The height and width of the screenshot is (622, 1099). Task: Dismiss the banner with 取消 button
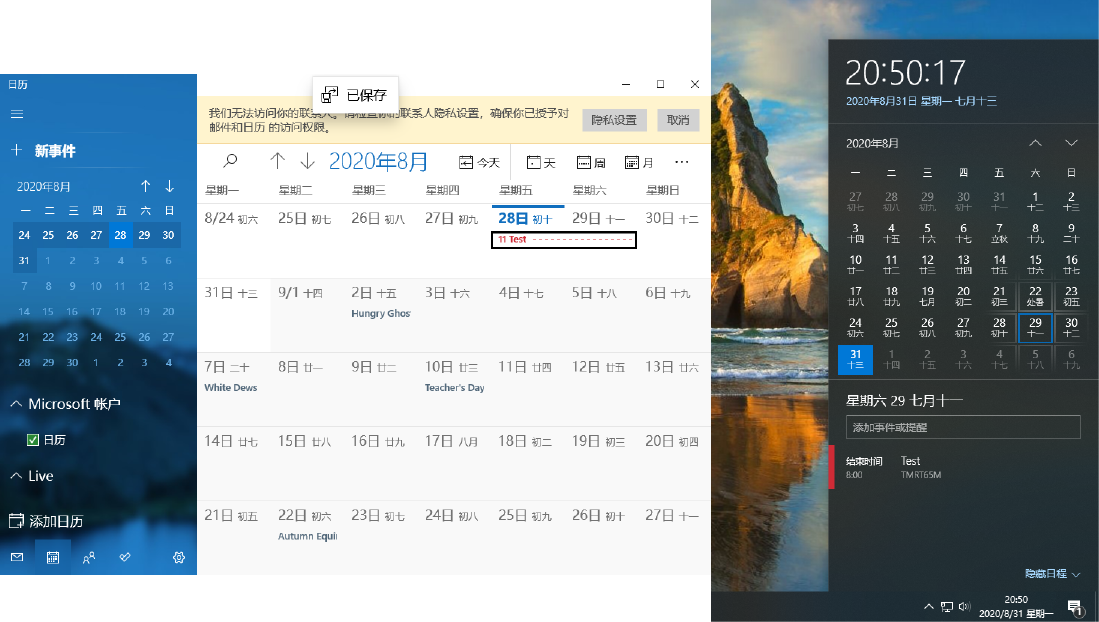[x=678, y=120]
